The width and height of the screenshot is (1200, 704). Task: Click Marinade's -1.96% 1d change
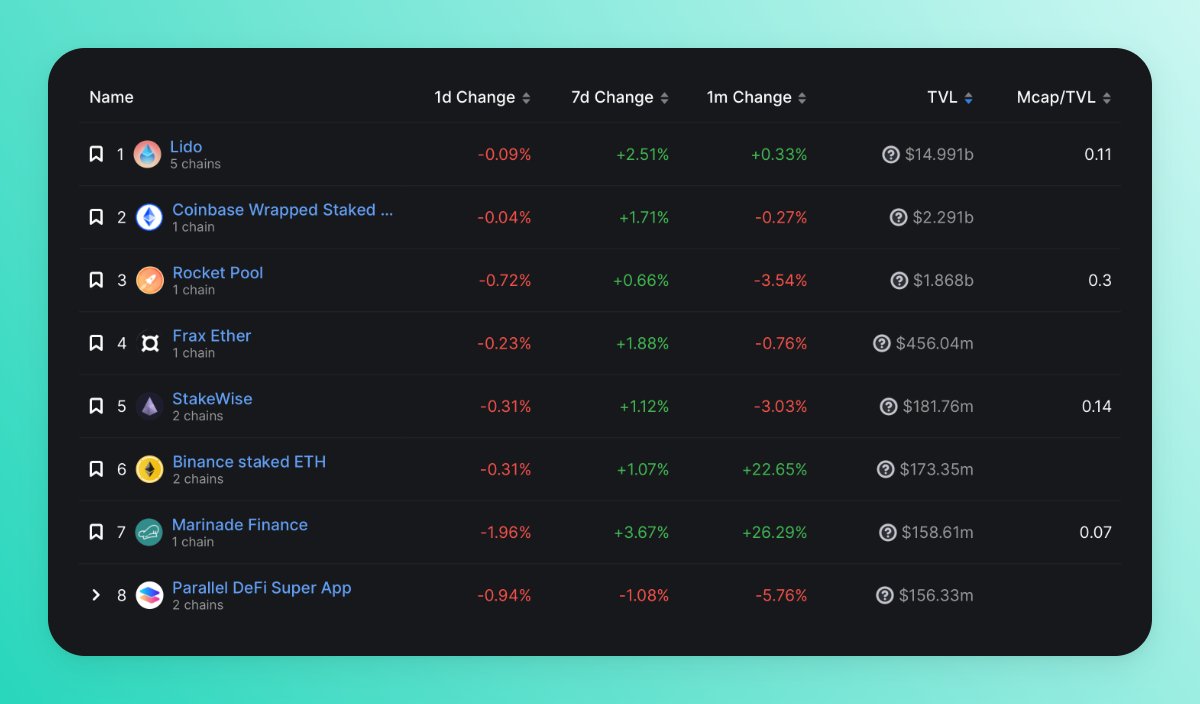pyautogui.click(x=506, y=532)
